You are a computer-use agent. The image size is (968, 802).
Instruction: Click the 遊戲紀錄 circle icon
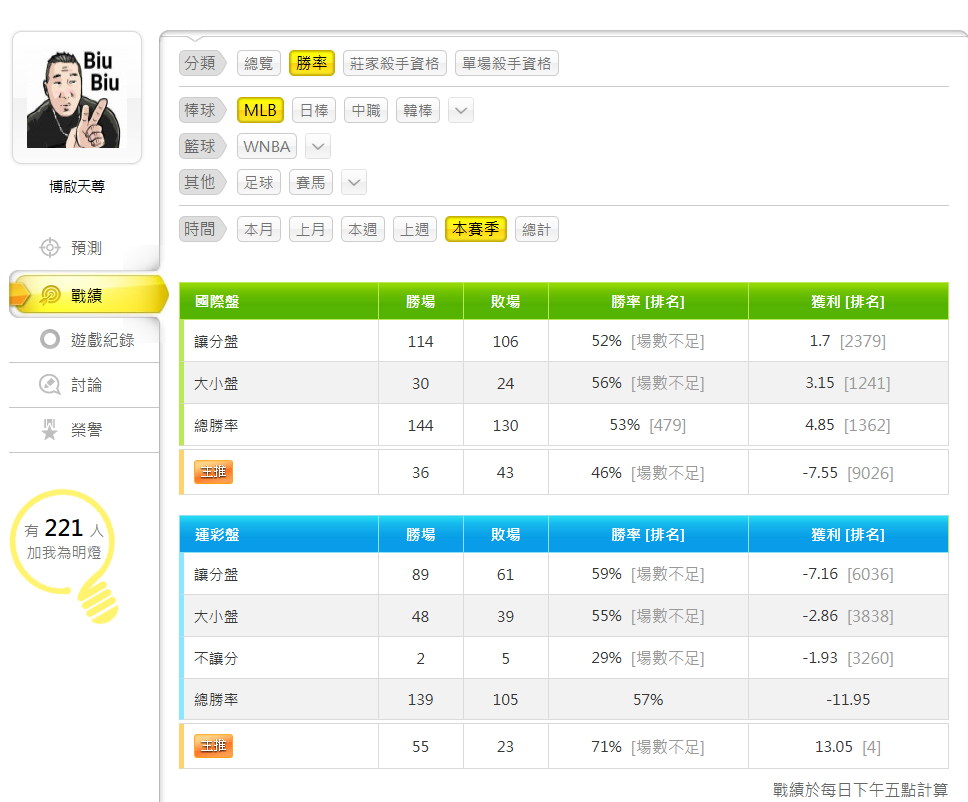[x=50, y=340]
